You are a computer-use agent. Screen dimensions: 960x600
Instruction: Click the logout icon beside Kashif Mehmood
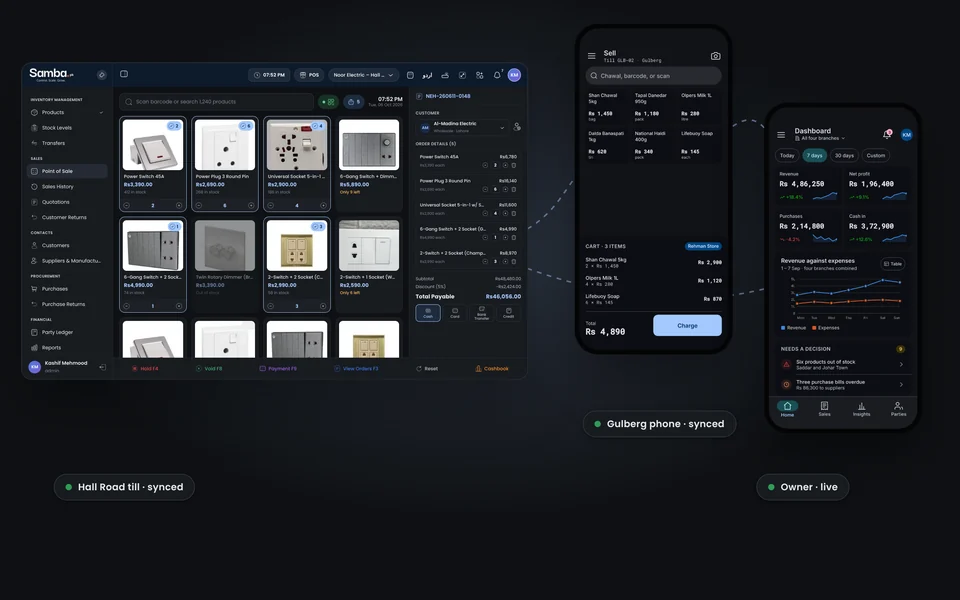click(x=102, y=367)
